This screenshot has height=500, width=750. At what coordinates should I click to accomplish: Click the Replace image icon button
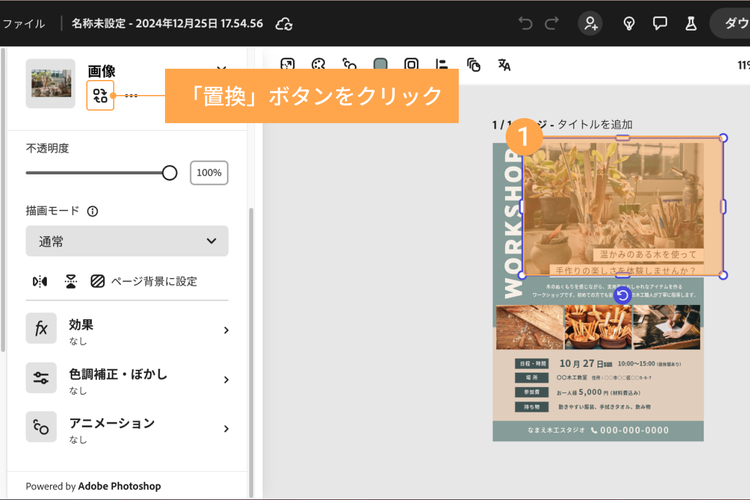(x=100, y=96)
